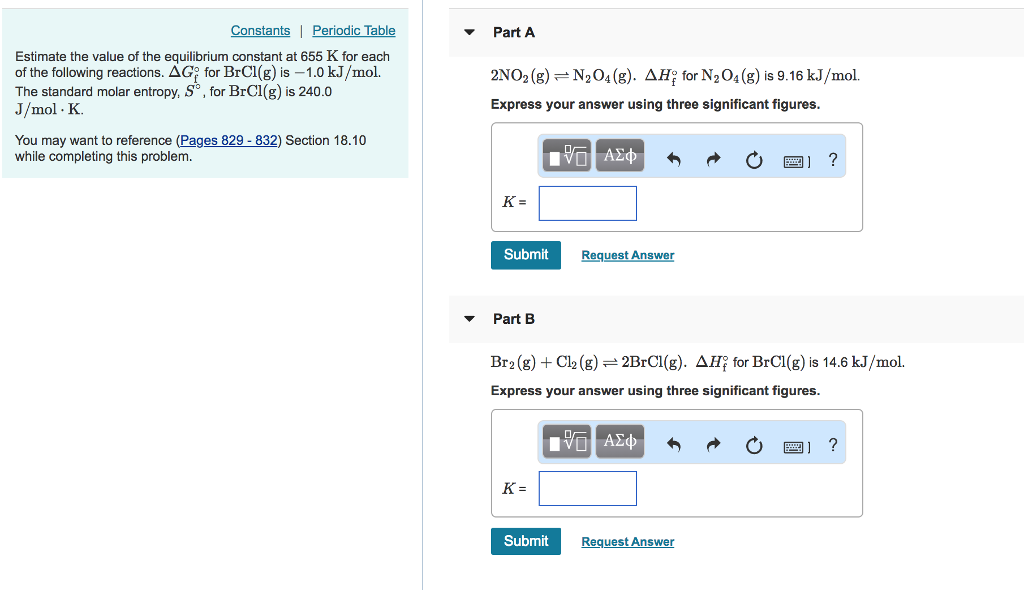Open keyboard shortcuts icon in Part B toolbar

pos(795,446)
